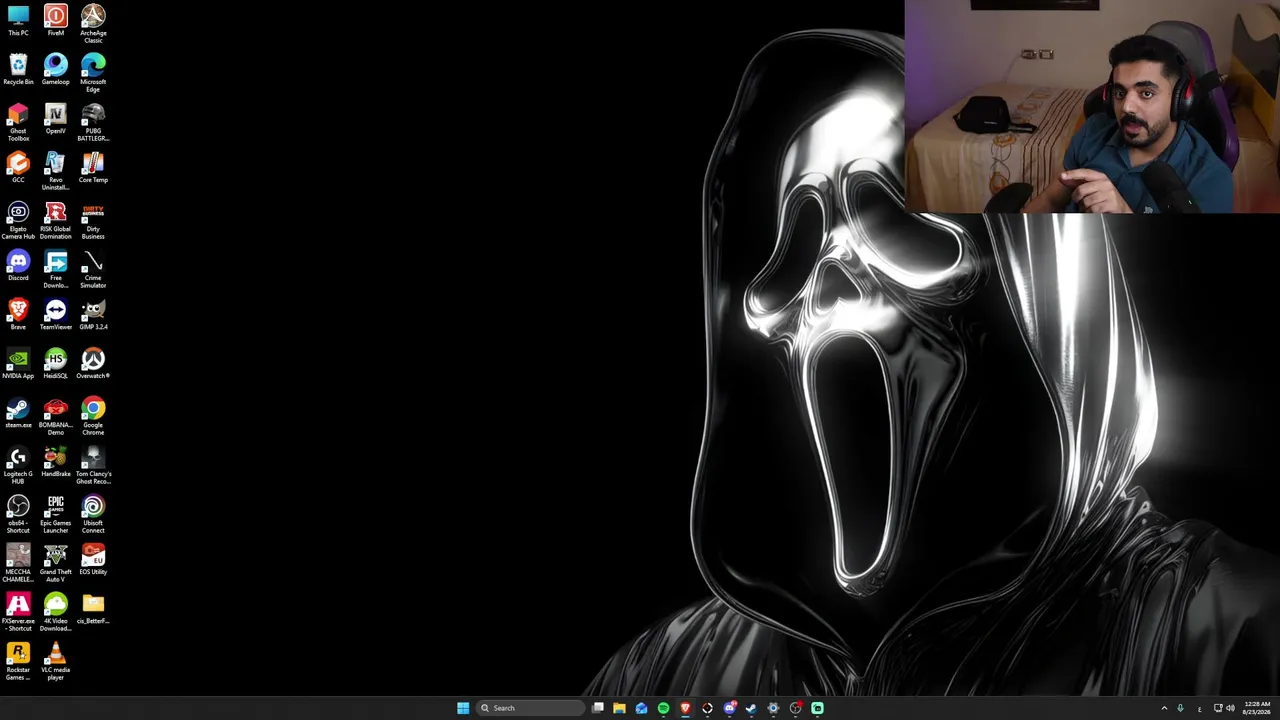Select the This PC desktop icon
Viewport: 1280px width, 720px height.
18,21
